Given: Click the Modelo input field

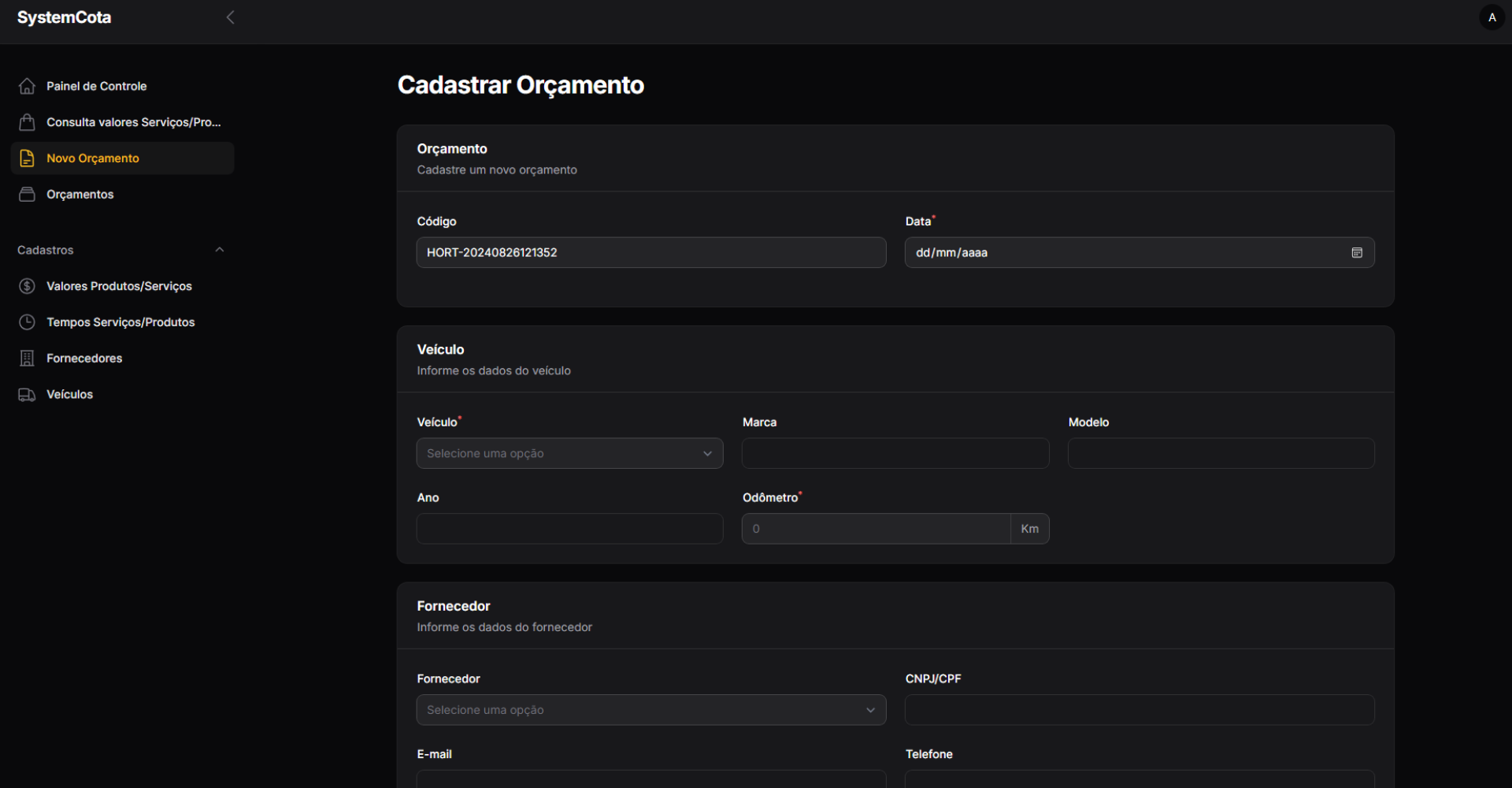Looking at the screenshot, I should (x=1221, y=454).
